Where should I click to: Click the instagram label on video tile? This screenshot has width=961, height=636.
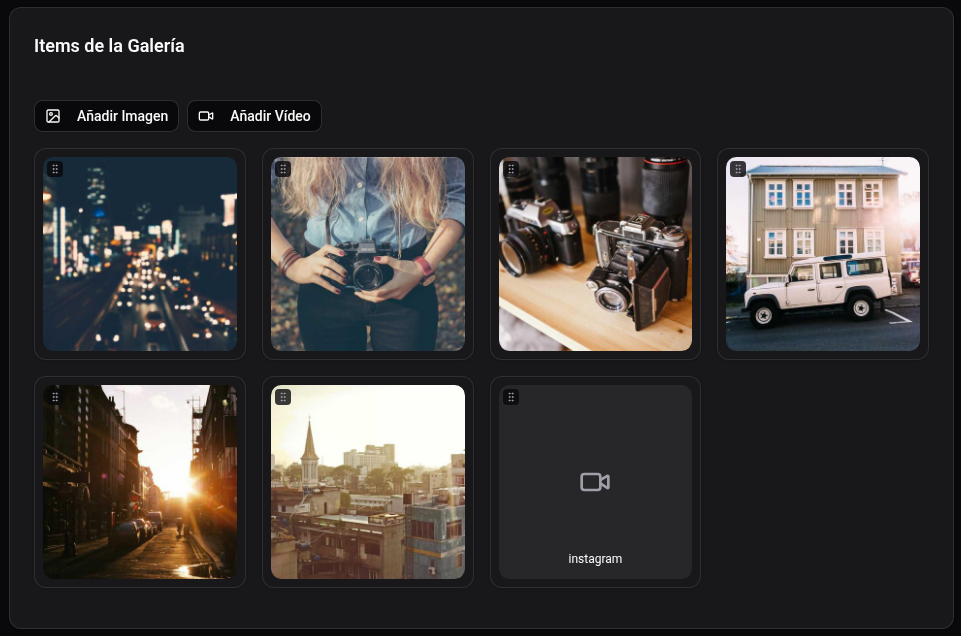point(595,559)
